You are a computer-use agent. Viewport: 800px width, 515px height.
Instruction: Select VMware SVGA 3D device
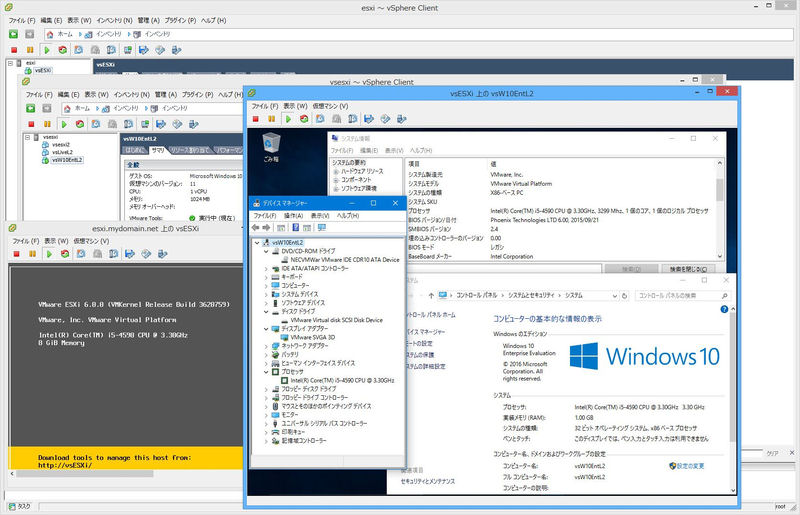click(x=313, y=337)
